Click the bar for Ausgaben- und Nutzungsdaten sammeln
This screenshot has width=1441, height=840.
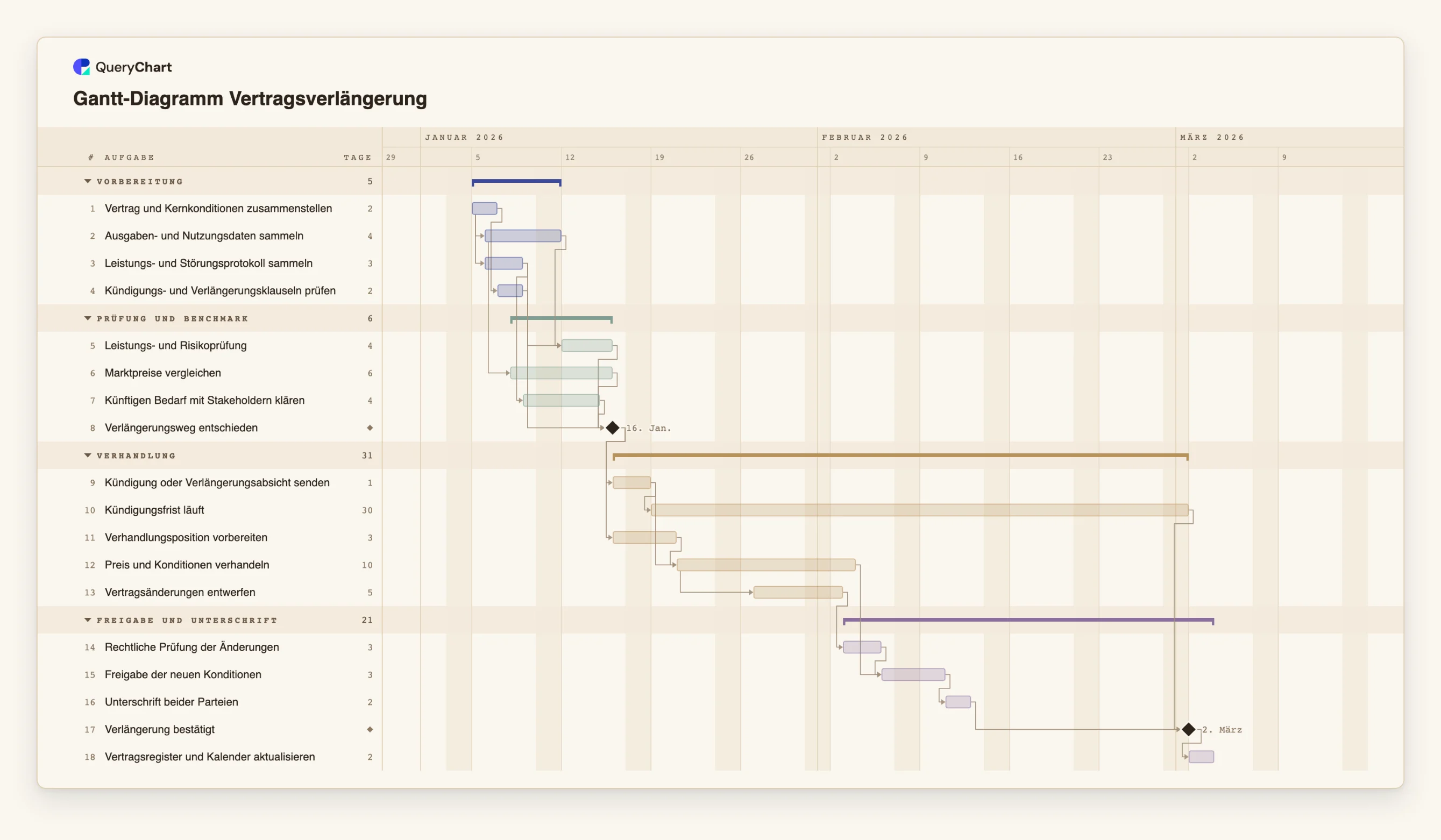point(523,236)
